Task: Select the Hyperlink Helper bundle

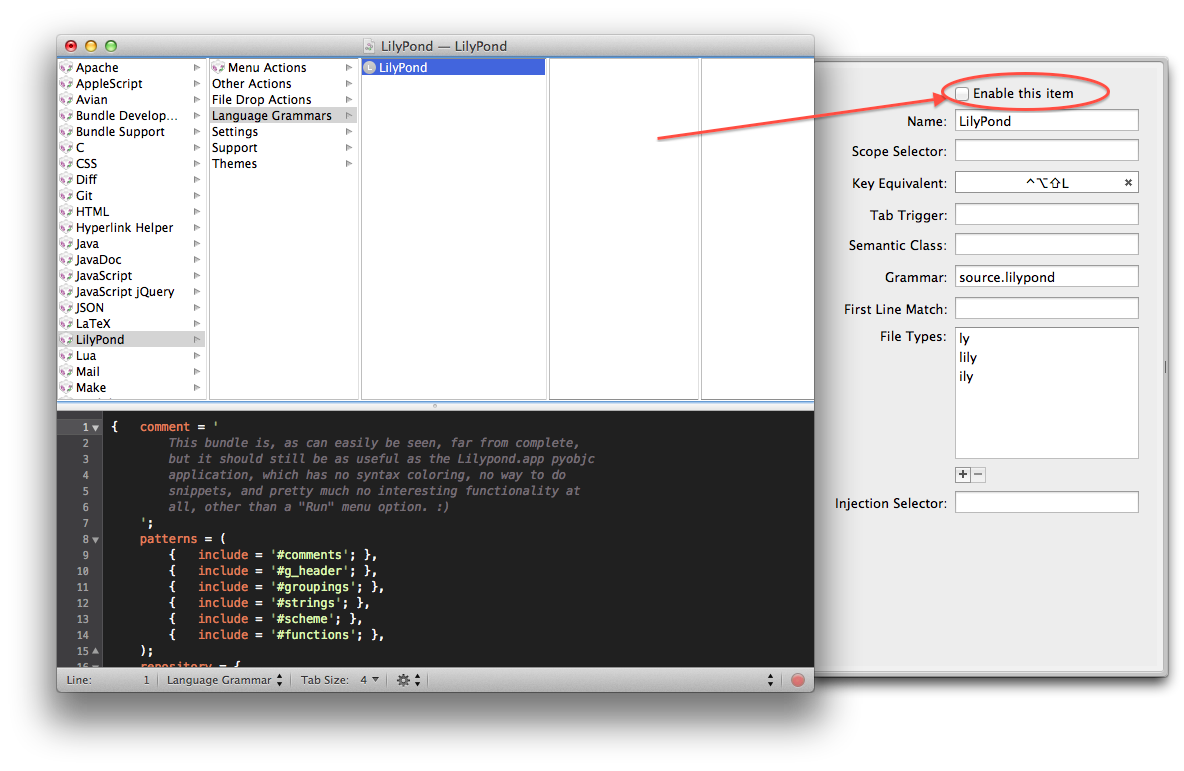Action: pyautogui.click(x=131, y=227)
